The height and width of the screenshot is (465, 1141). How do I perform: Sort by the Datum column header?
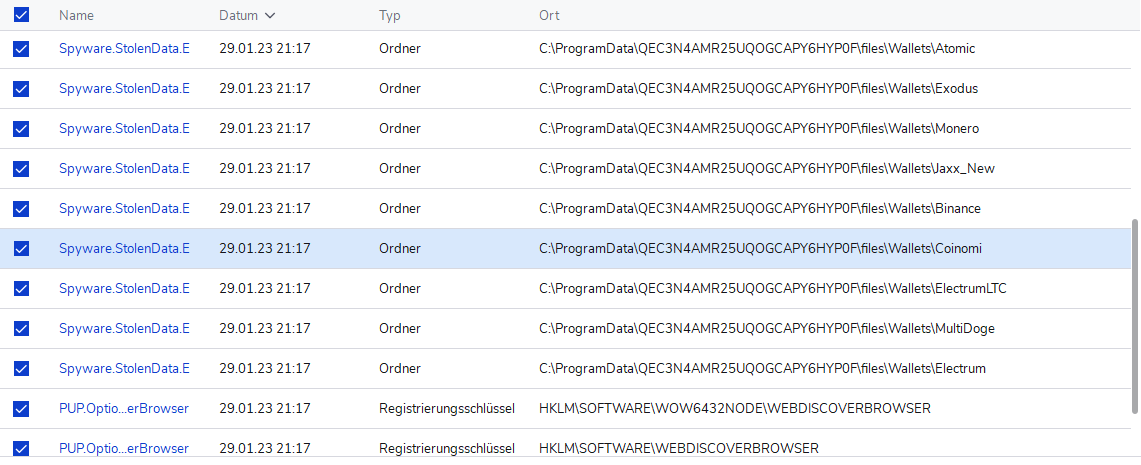point(239,15)
